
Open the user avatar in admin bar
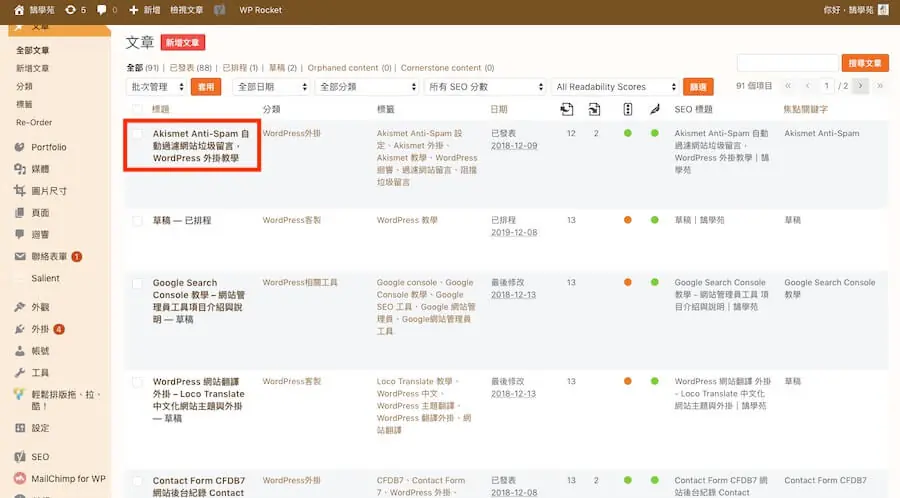(883, 10)
